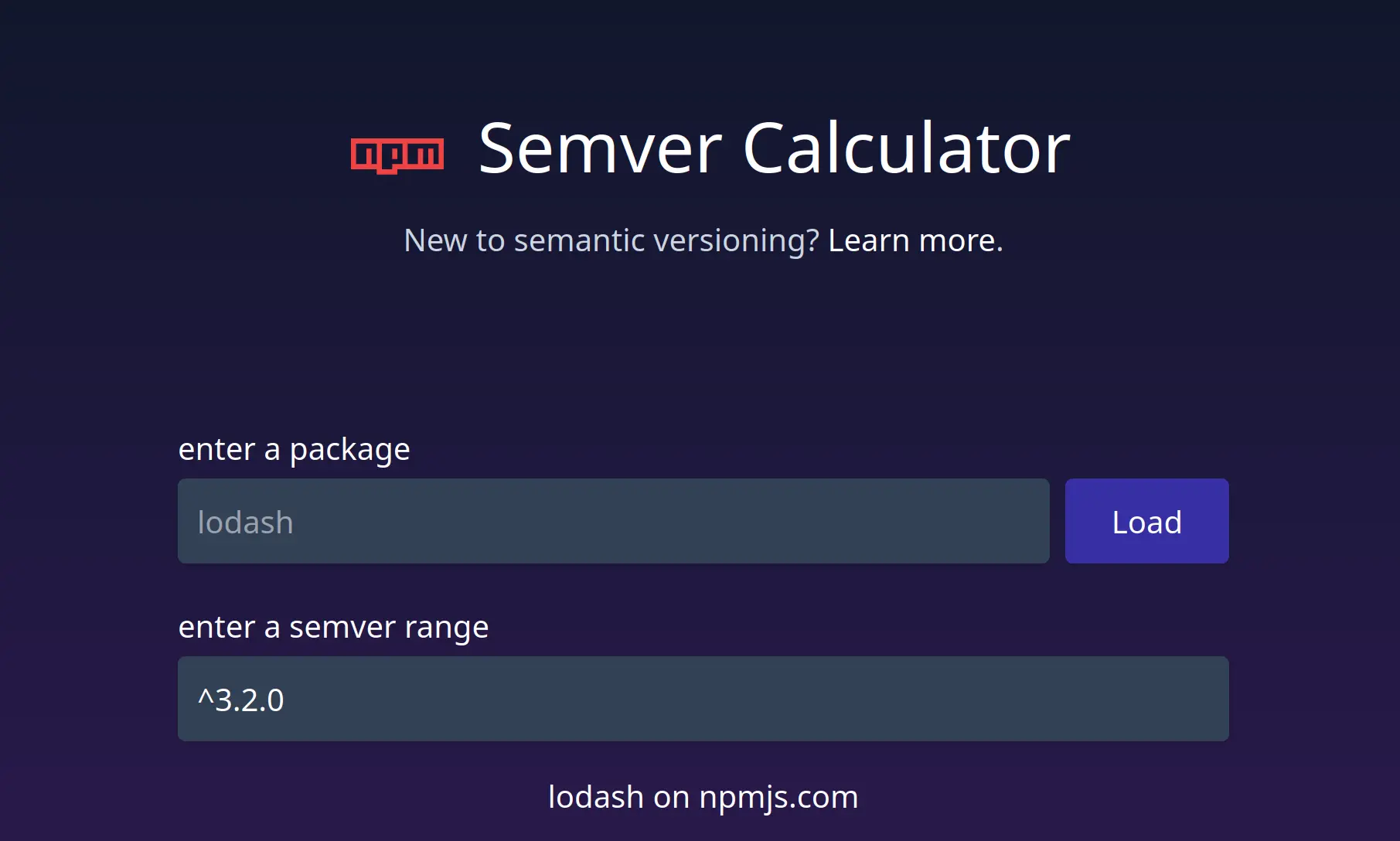Visit the npmjs.com page for lodash
Image resolution: width=1400 pixels, height=841 pixels.
tap(703, 797)
